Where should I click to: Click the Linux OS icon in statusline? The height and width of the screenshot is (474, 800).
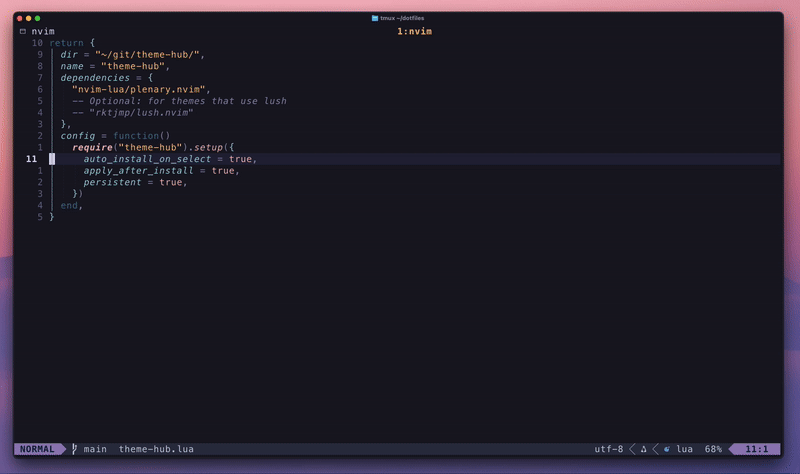pos(643,449)
